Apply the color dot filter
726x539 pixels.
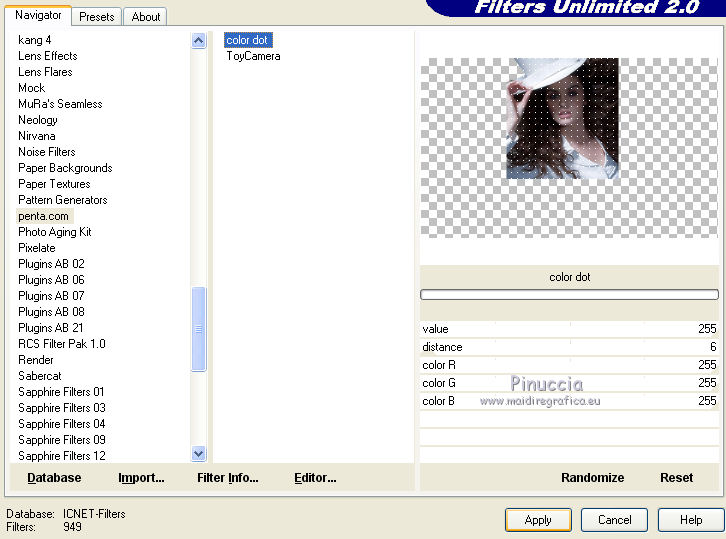click(x=538, y=520)
